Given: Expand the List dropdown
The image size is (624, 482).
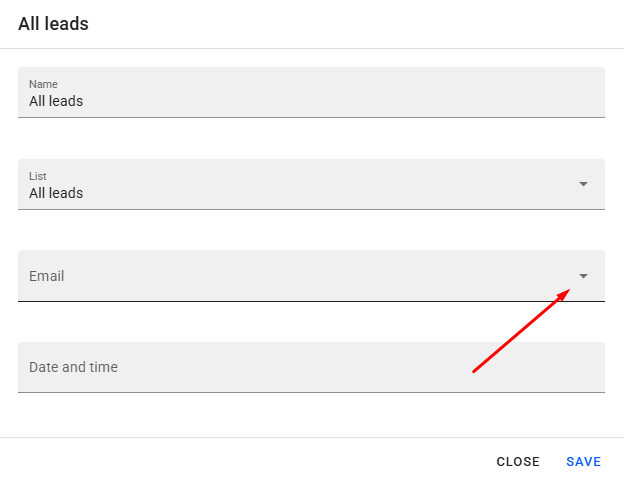Looking at the screenshot, I should (x=311, y=185).
